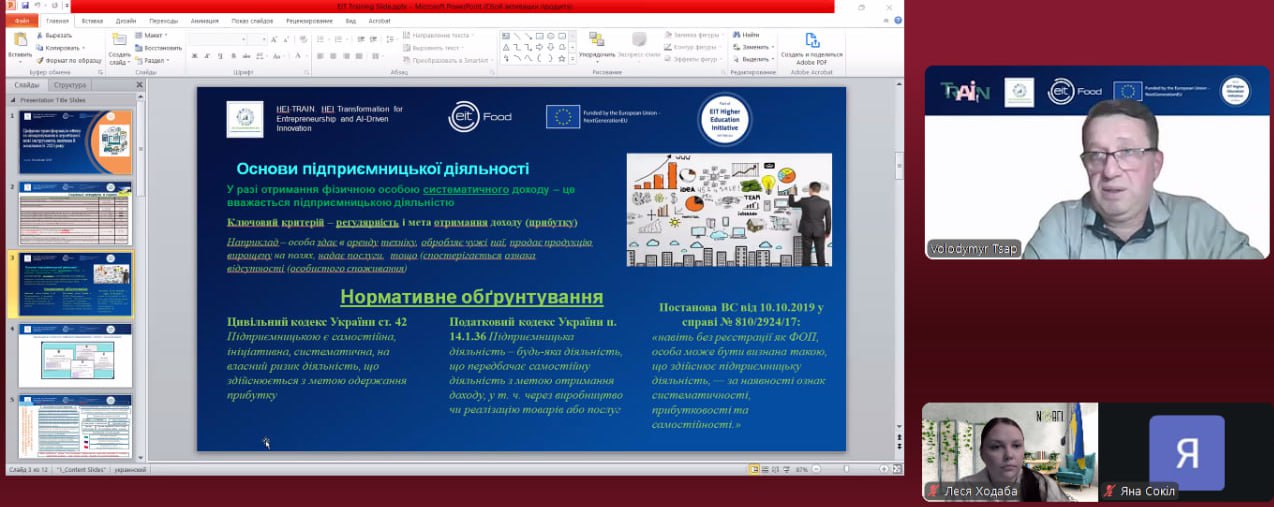Select the rectangle shape in shapes gallery

(x=539, y=36)
